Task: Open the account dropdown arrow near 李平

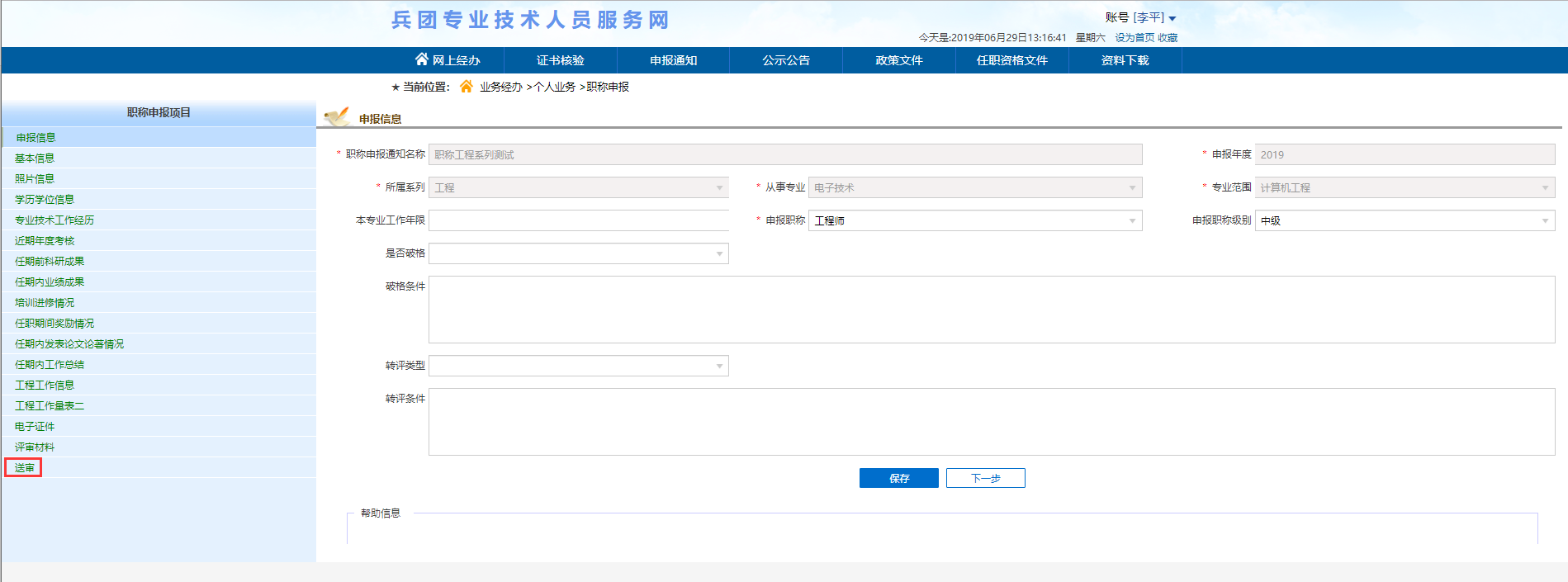Action: [1172, 18]
